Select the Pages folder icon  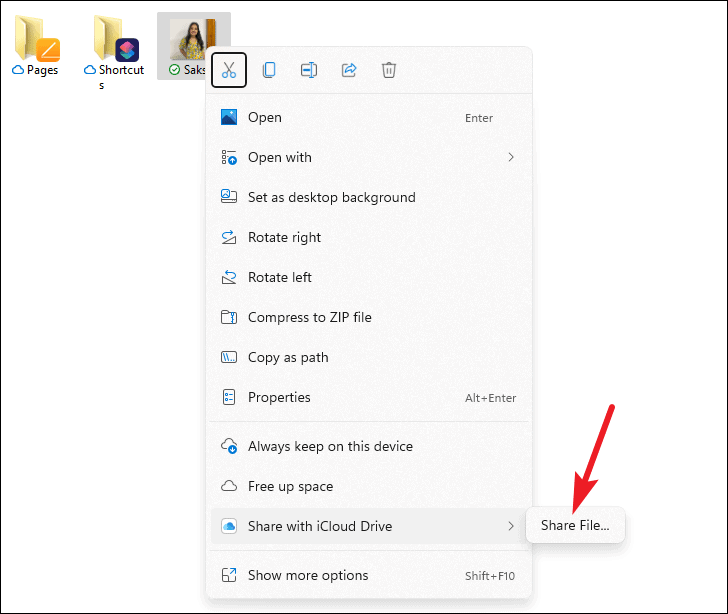click(37, 38)
